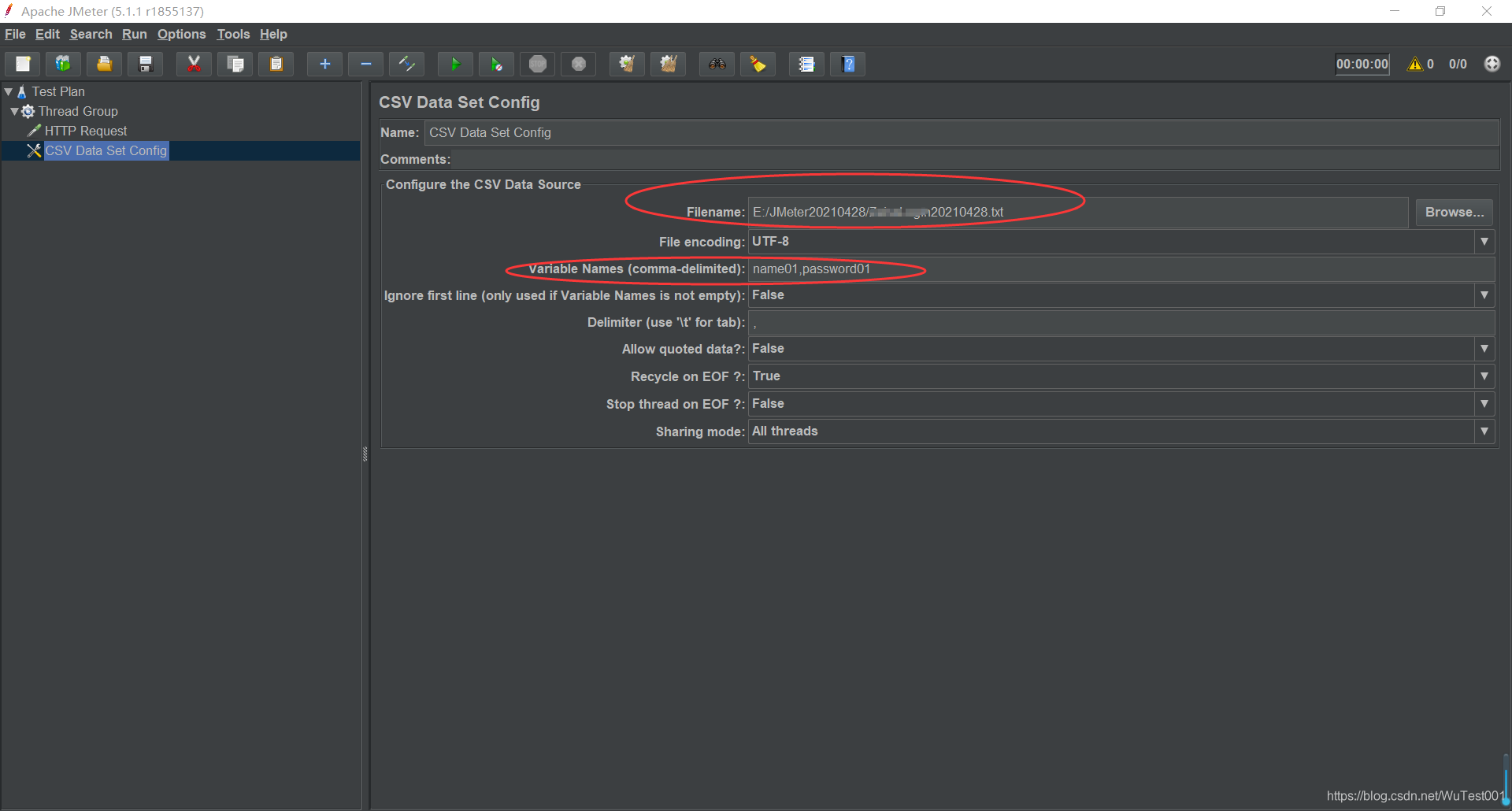This screenshot has width=1512, height=811.
Task: Click the Name input field
Action: (962, 132)
